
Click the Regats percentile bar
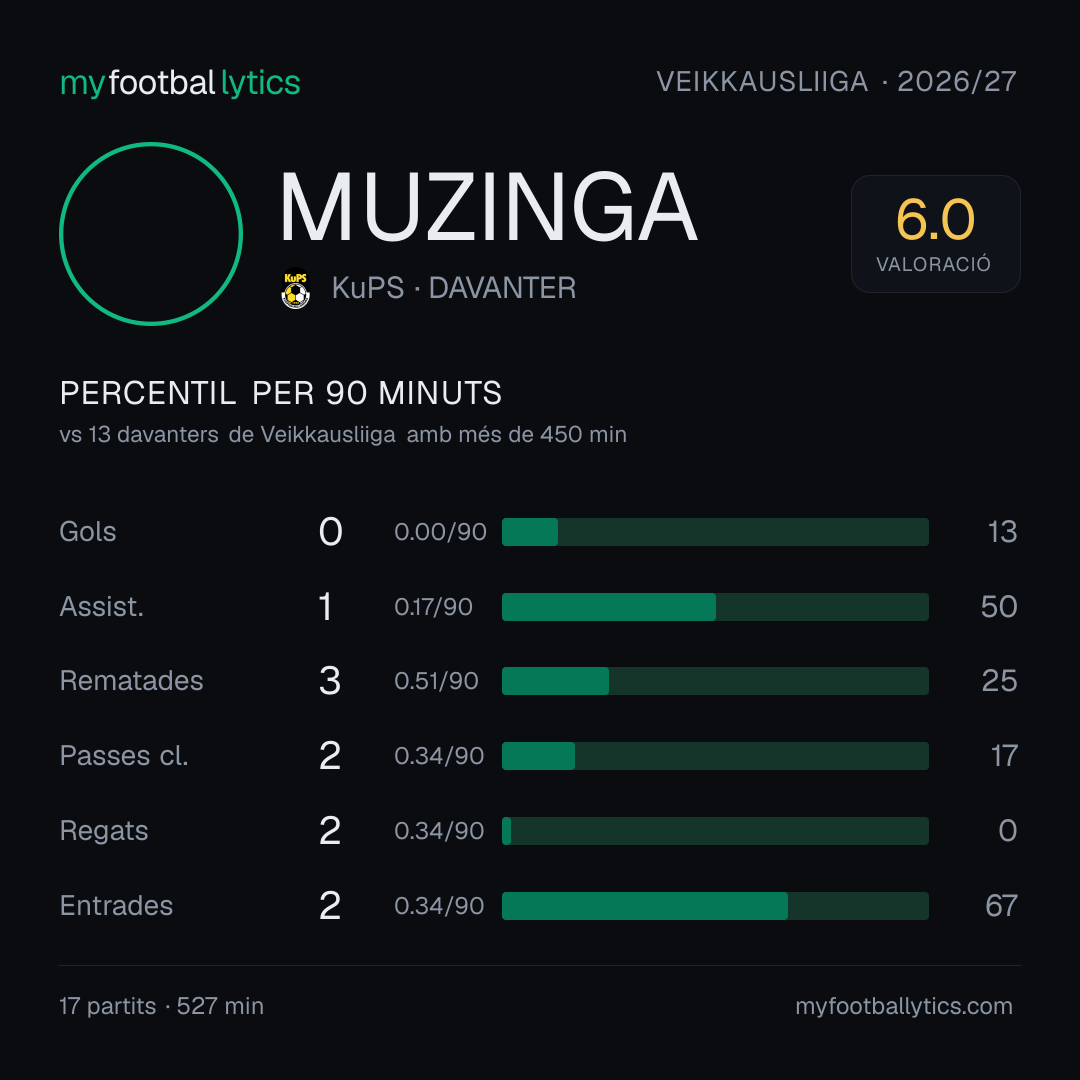715,831
